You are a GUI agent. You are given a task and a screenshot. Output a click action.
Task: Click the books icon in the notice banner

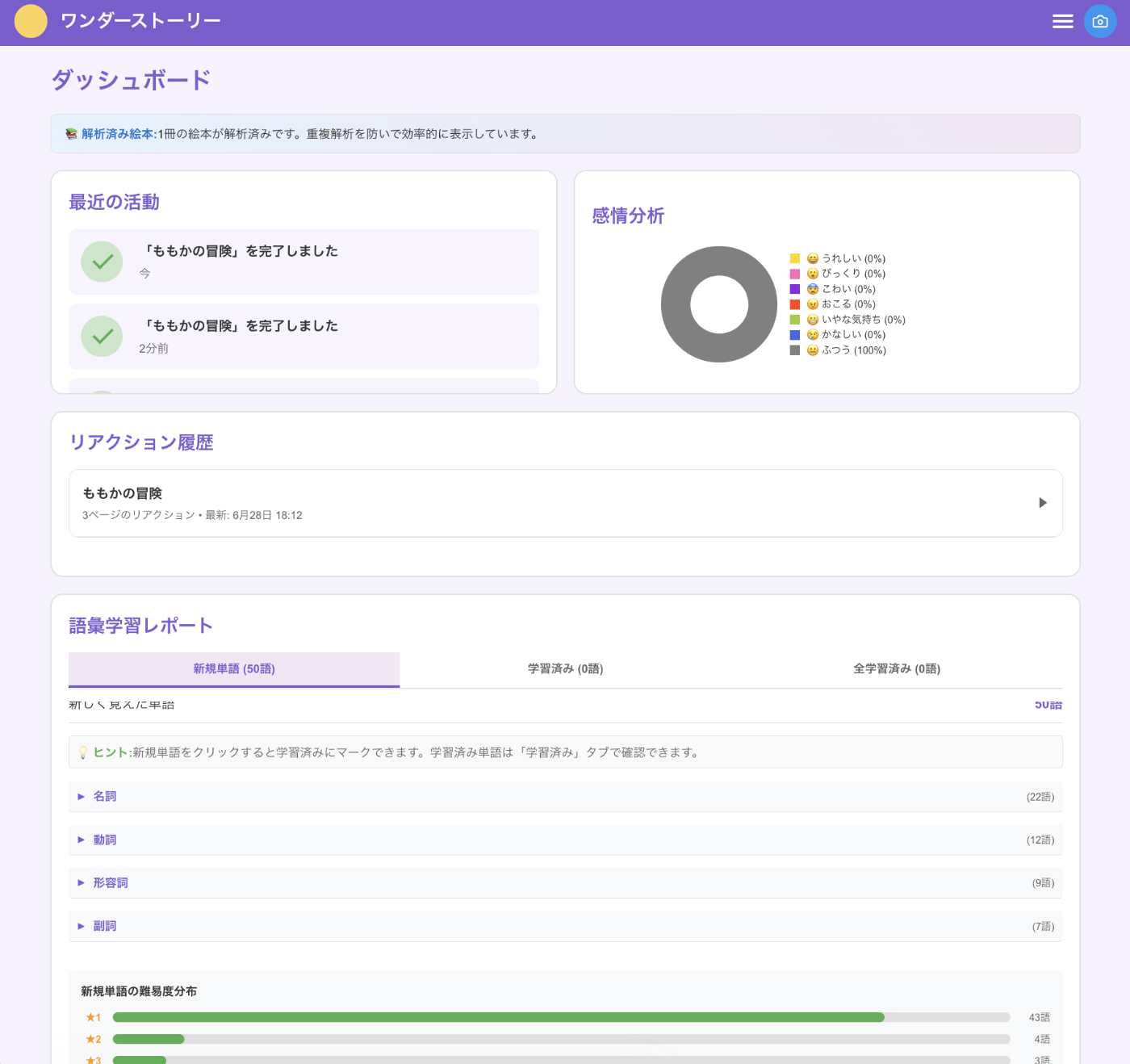tap(71, 134)
